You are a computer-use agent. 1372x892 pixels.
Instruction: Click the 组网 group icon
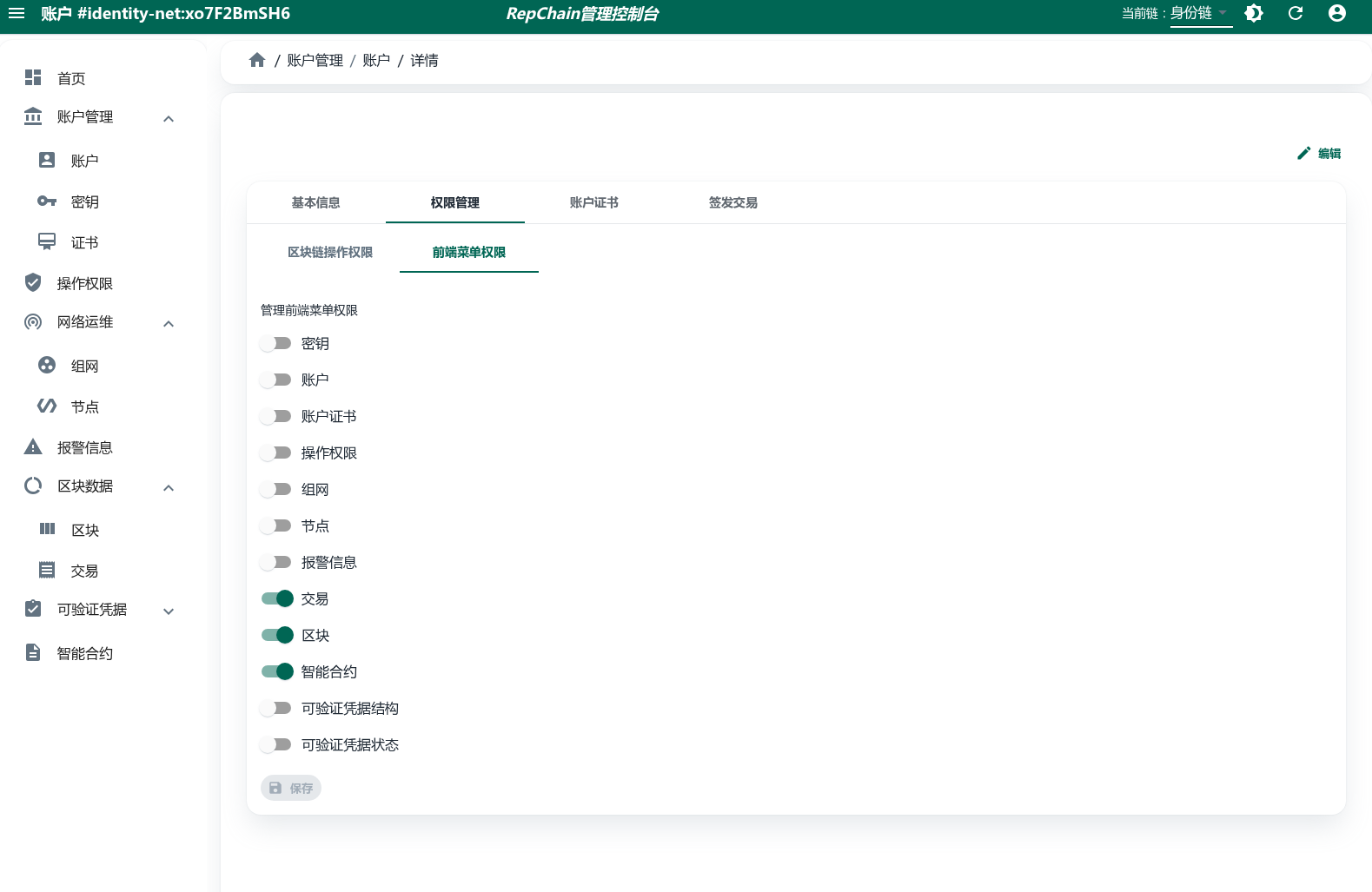[47, 365]
